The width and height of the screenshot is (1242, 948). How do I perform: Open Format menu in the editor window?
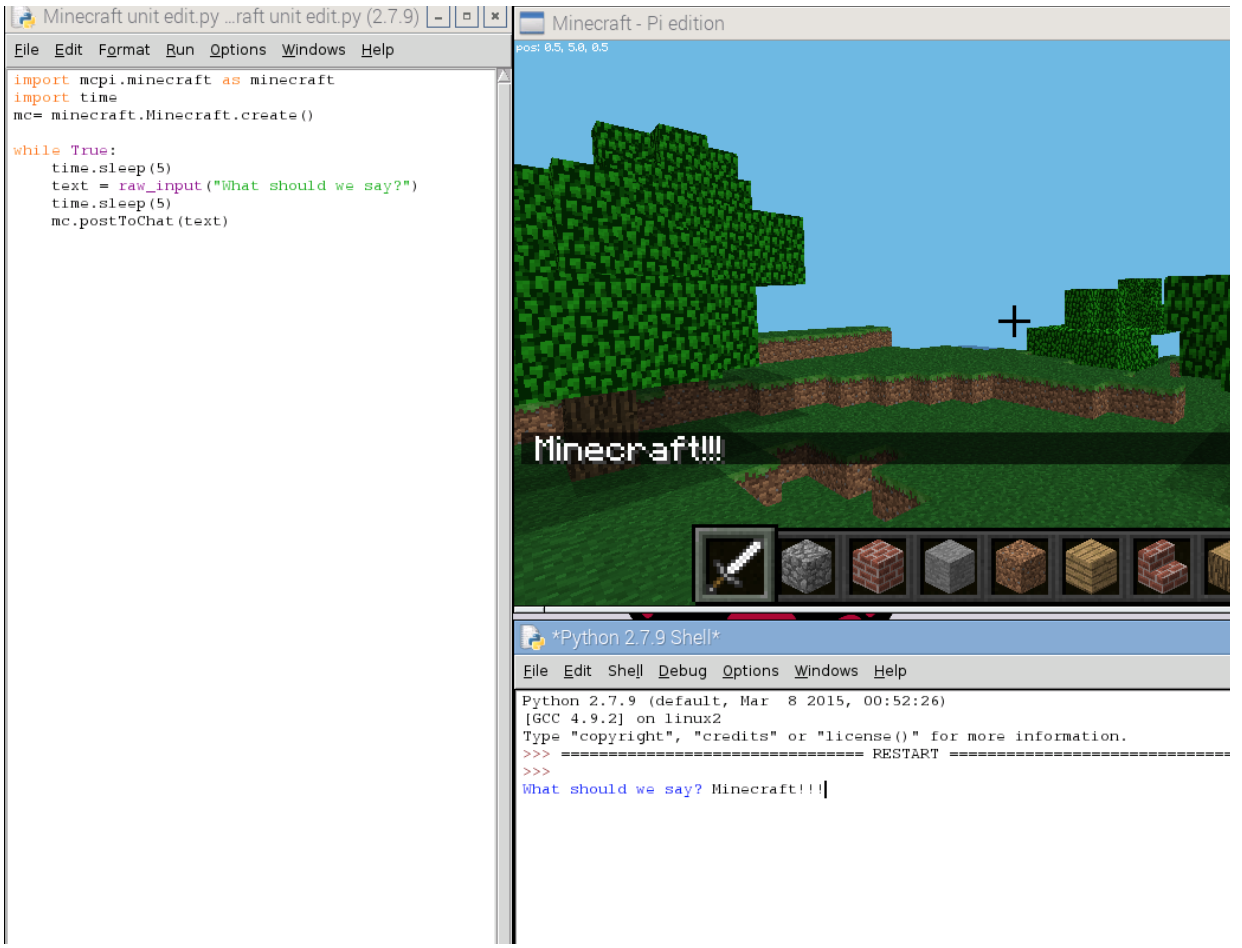[124, 49]
